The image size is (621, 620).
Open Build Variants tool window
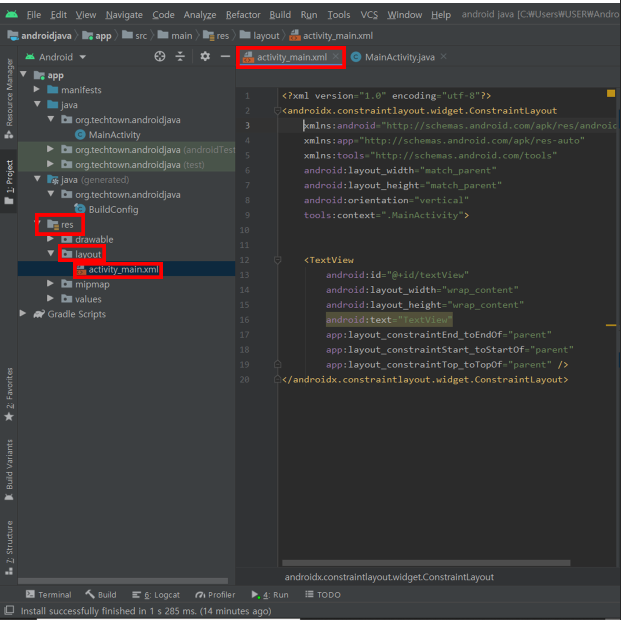click(9, 470)
